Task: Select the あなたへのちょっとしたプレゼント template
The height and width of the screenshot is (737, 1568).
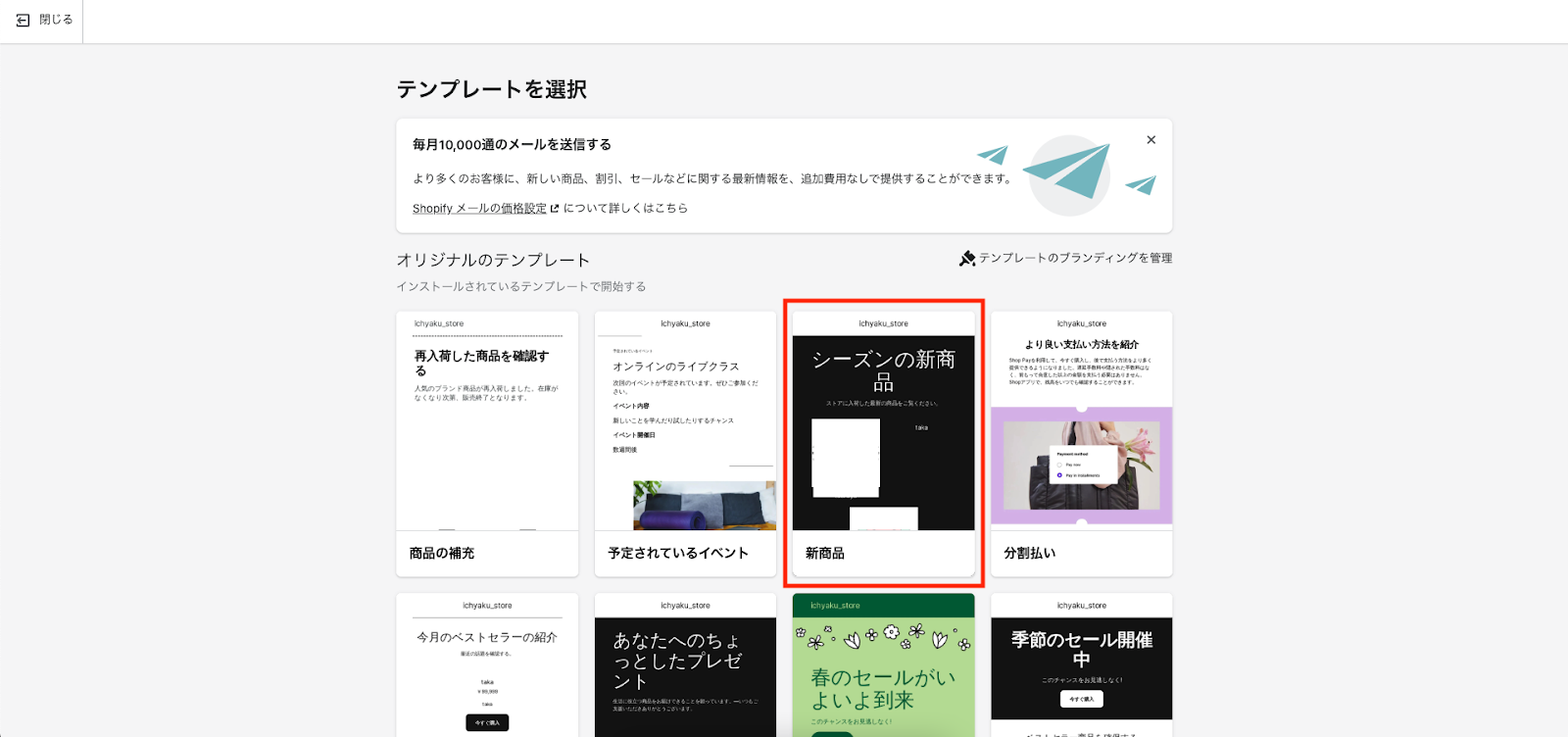Action: (685, 665)
